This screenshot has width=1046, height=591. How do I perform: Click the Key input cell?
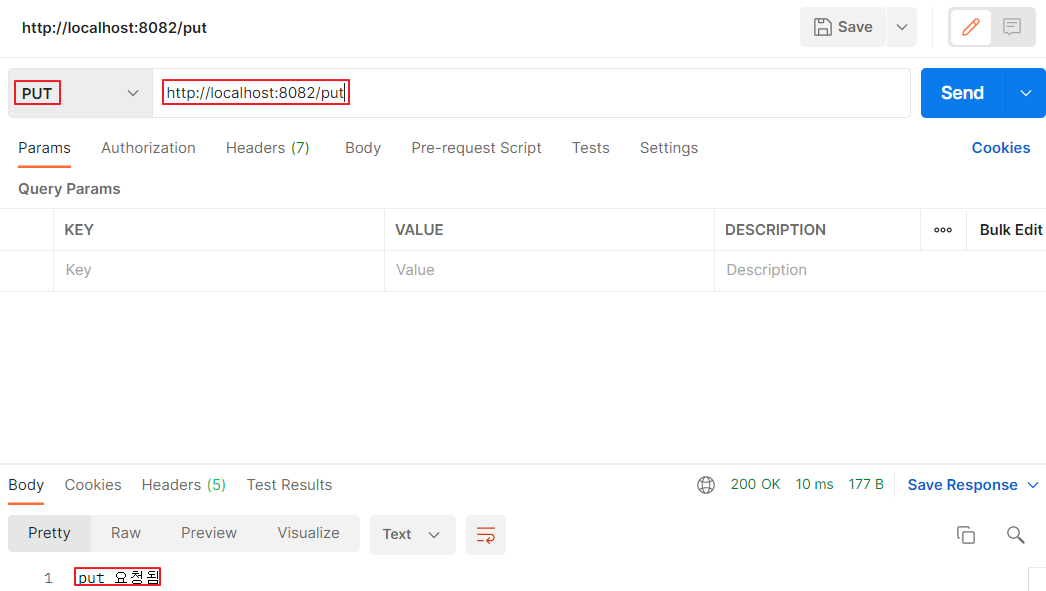tap(219, 270)
